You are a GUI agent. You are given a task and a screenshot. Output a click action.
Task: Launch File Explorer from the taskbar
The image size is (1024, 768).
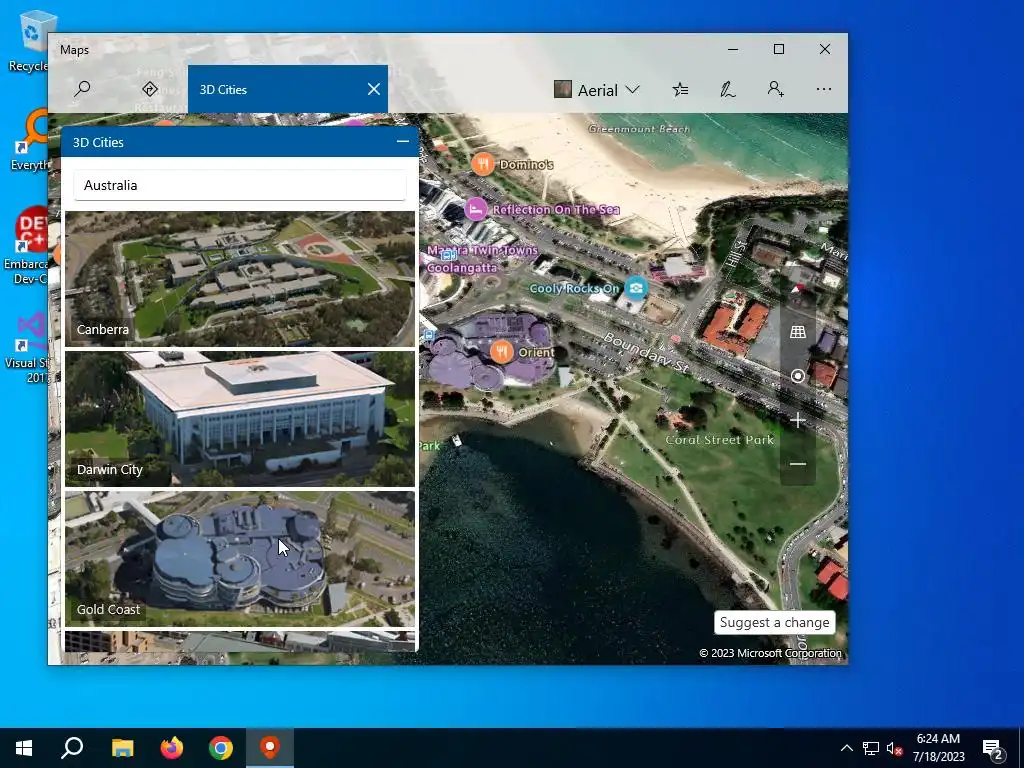click(123, 748)
